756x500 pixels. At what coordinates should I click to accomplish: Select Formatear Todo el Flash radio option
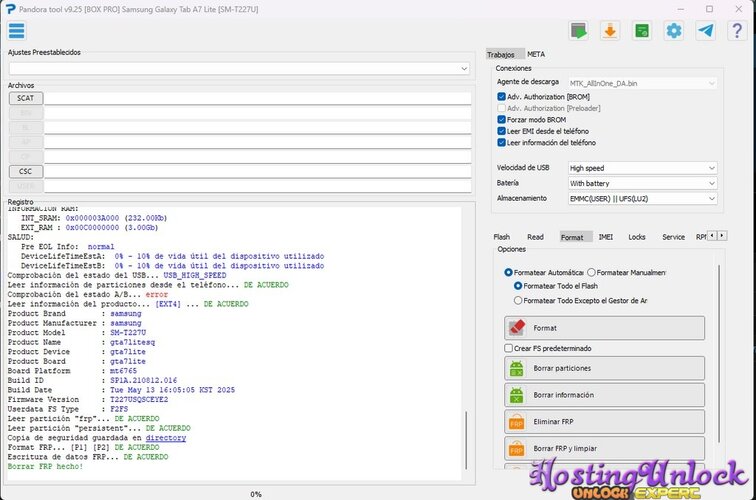tap(518, 286)
